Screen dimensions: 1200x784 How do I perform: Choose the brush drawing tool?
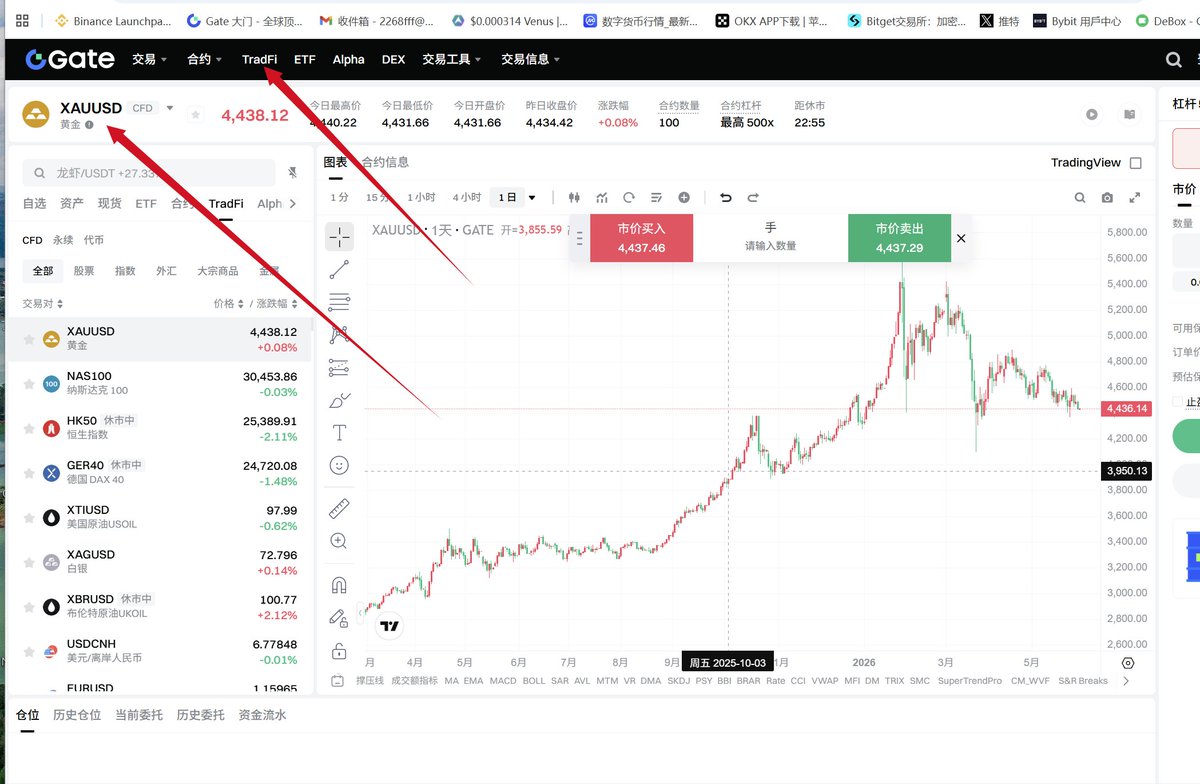point(339,400)
